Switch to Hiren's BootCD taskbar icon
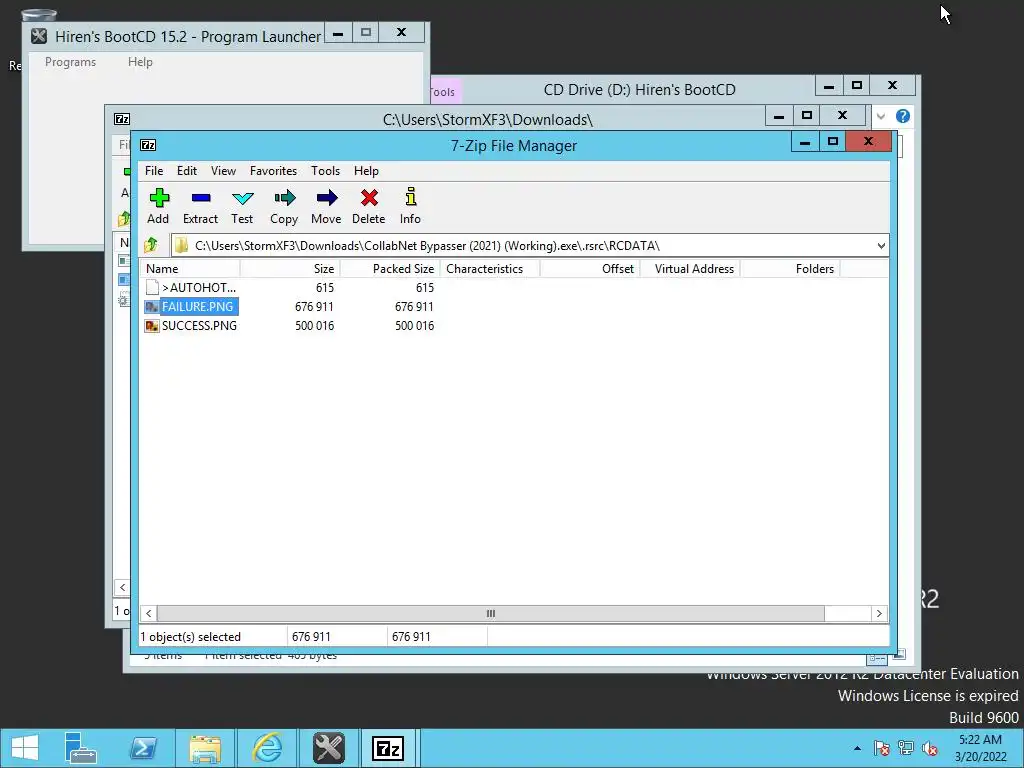 pyautogui.click(x=328, y=748)
